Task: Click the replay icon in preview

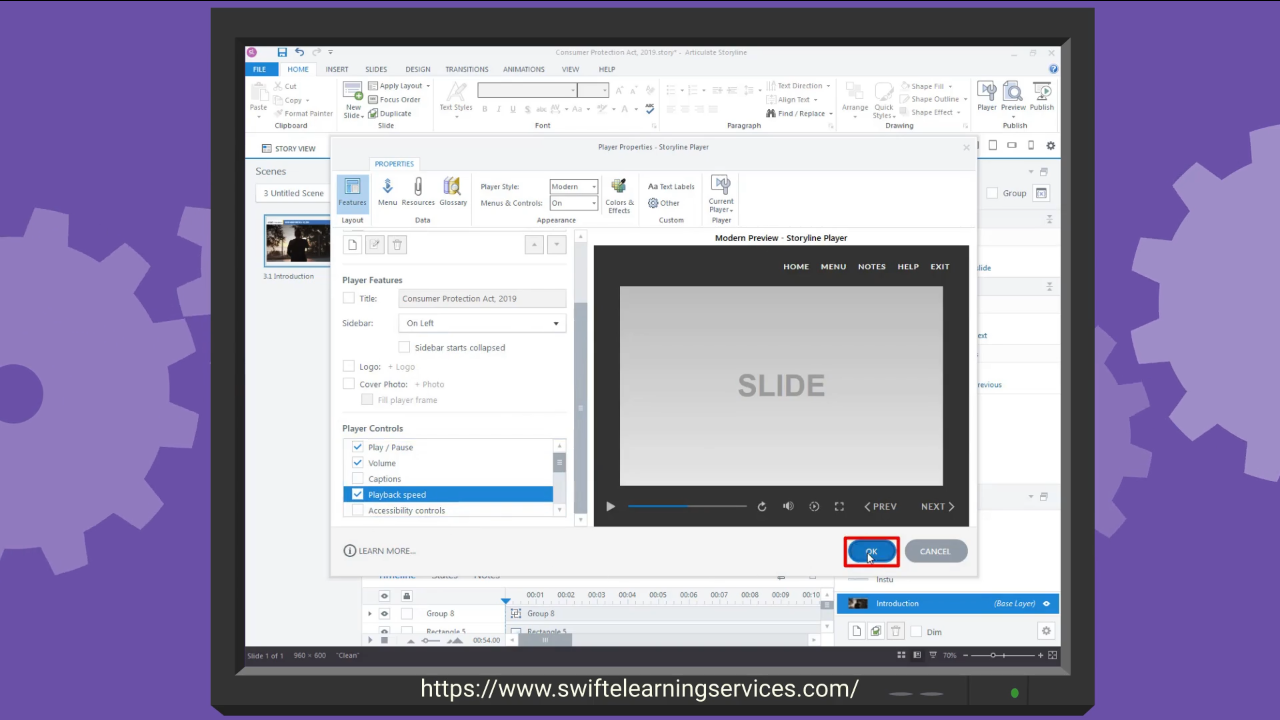Action: coord(762,507)
